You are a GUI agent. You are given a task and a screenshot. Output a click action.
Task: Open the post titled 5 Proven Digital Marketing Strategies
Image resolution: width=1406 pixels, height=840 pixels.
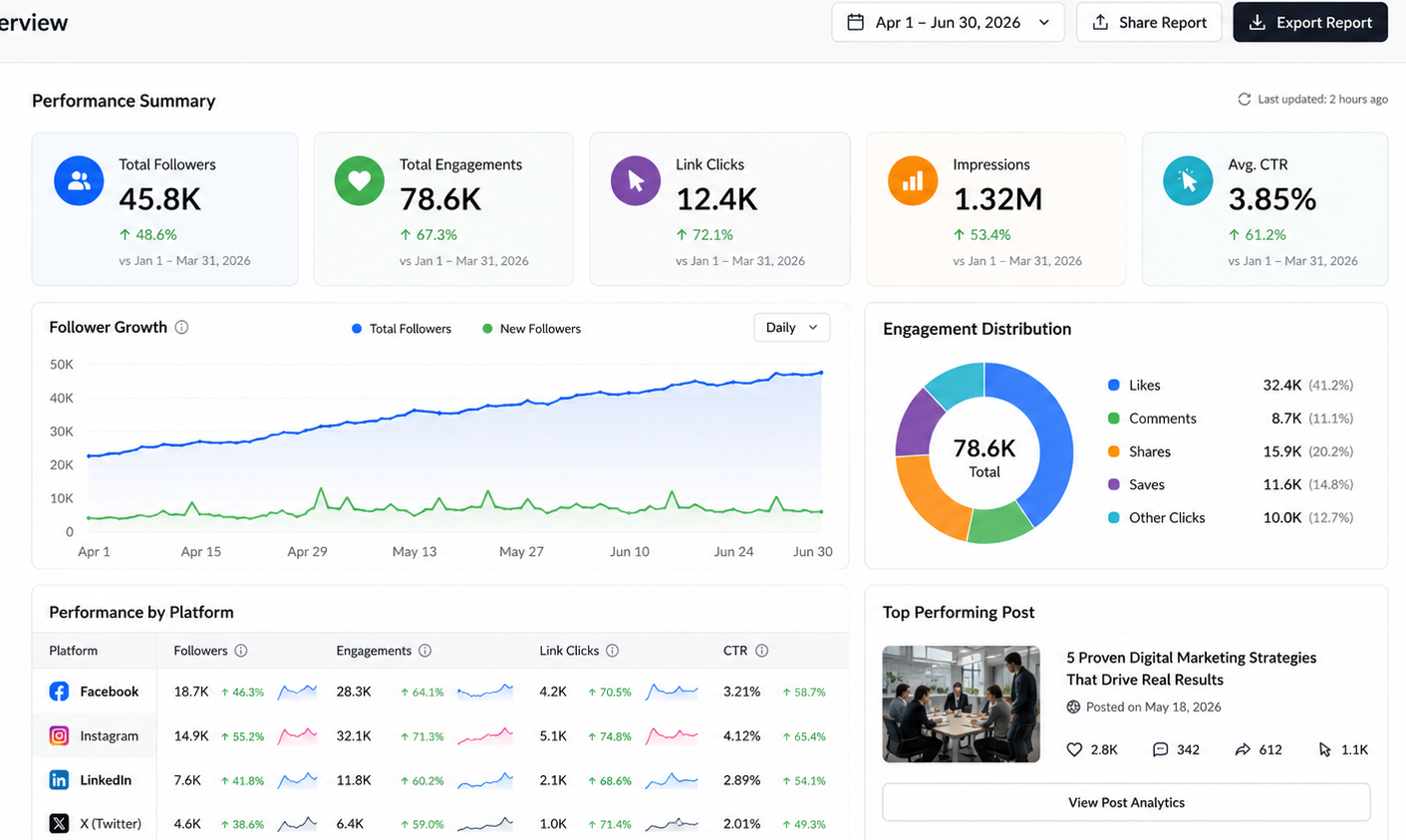point(1191,669)
